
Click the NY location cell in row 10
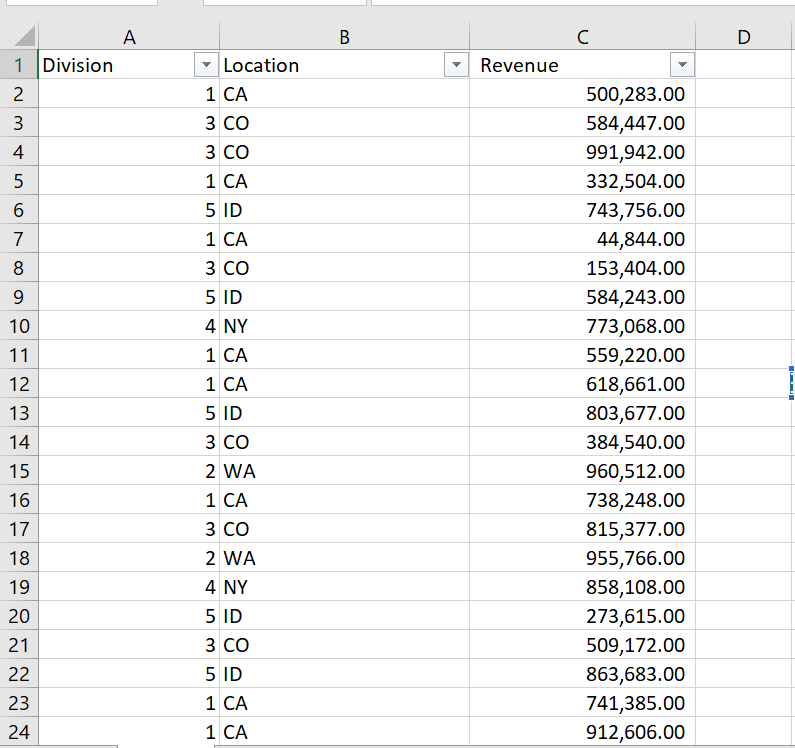pos(236,326)
